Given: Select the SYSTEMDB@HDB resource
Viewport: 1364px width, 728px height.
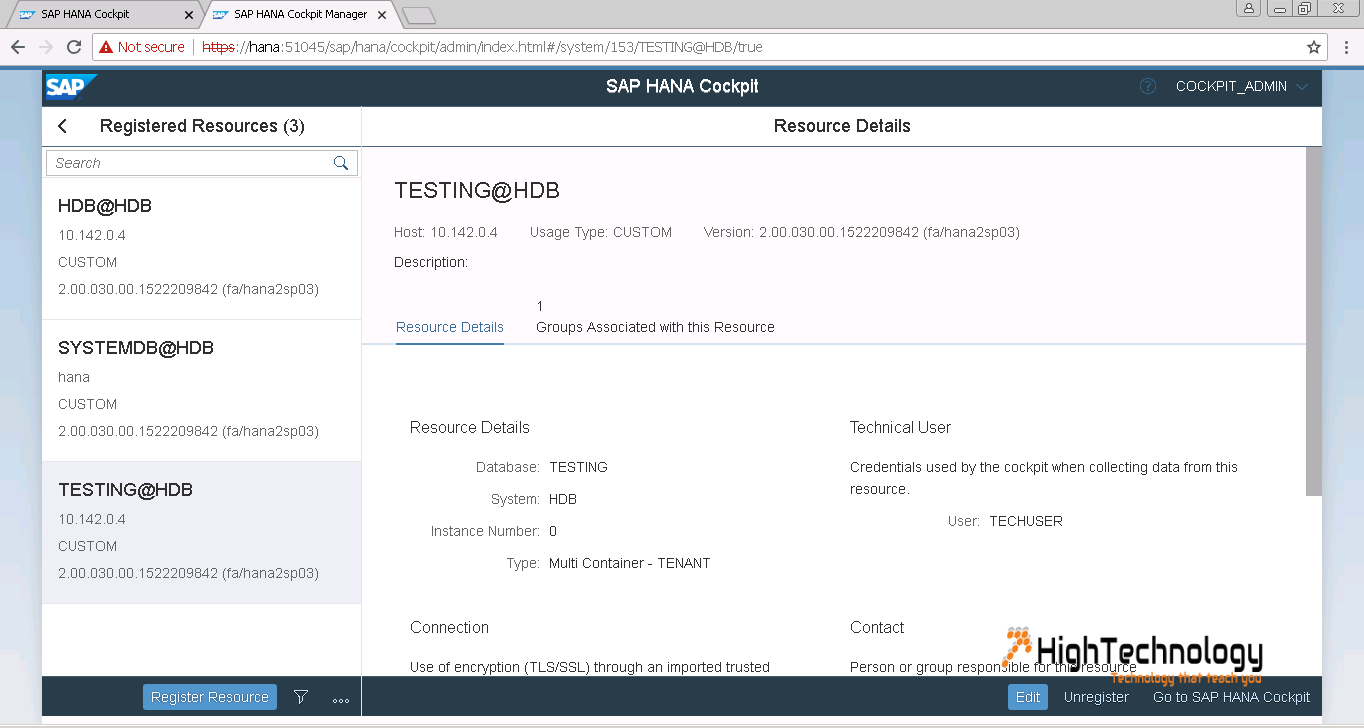Looking at the screenshot, I should click(201, 391).
